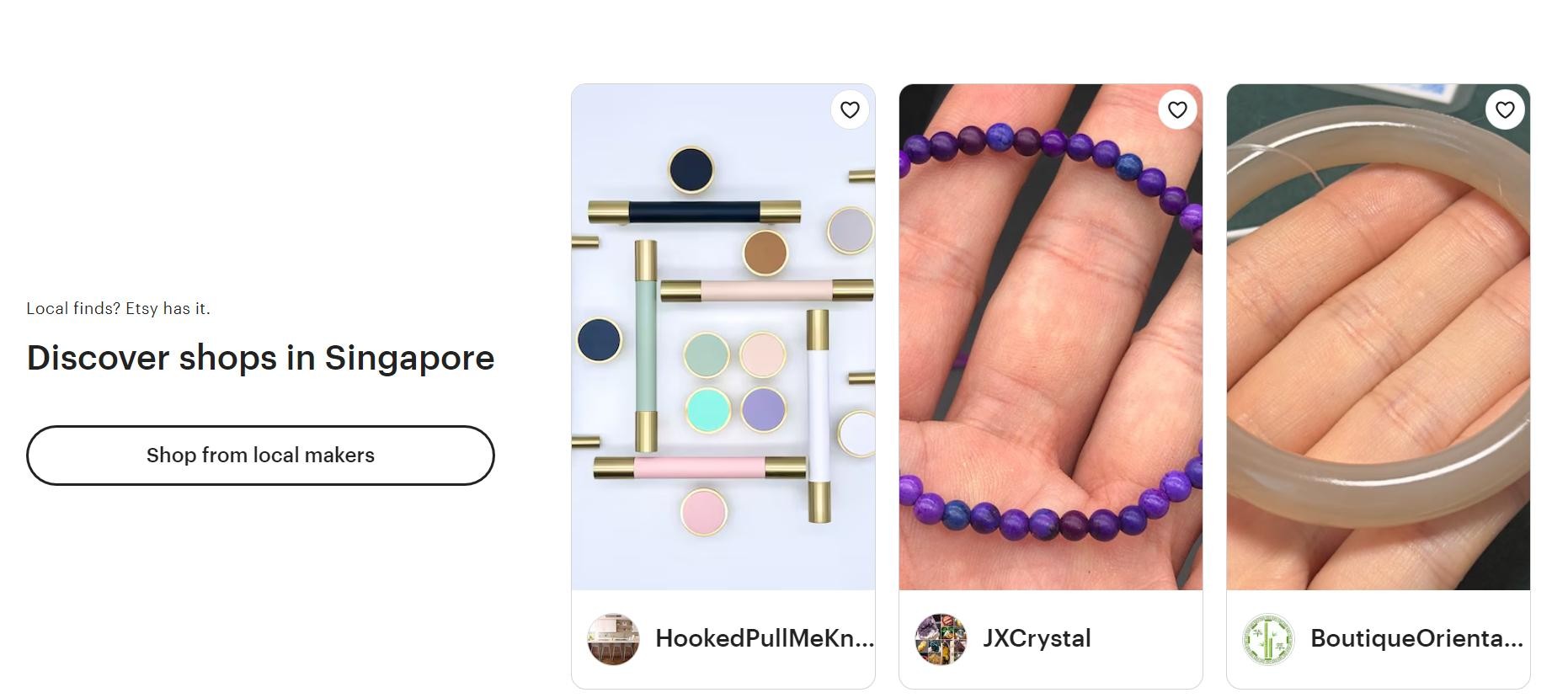The width and height of the screenshot is (1568, 698).
Task: Click the turquoise round knob in handles photo
Action: click(x=707, y=409)
